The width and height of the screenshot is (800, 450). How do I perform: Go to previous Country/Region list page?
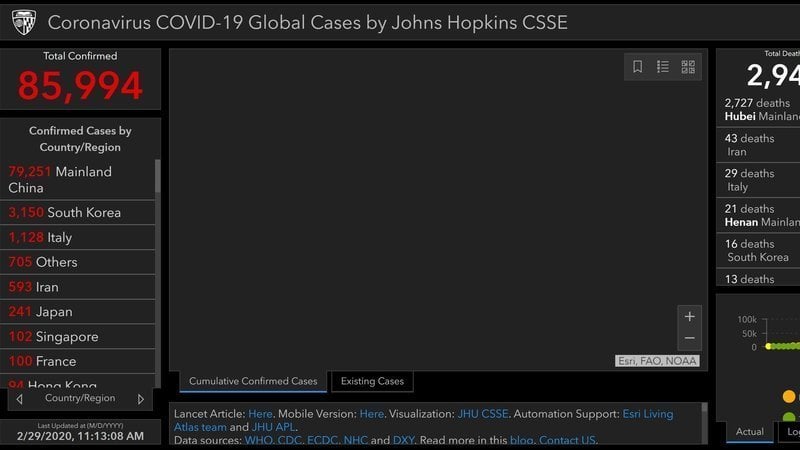click(x=19, y=399)
